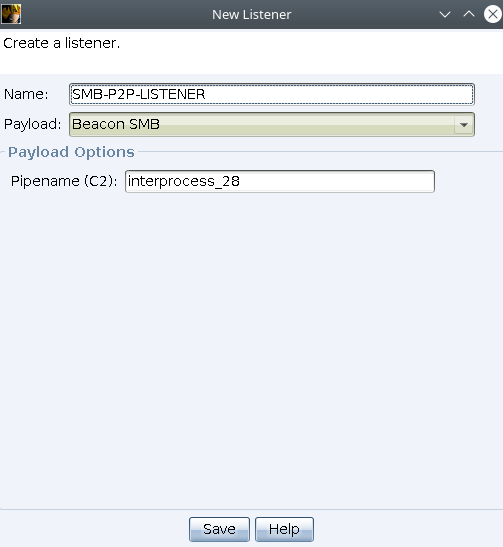The image size is (503, 547).
Task: Click the Pipename (C2) input field
Action: tap(280, 181)
